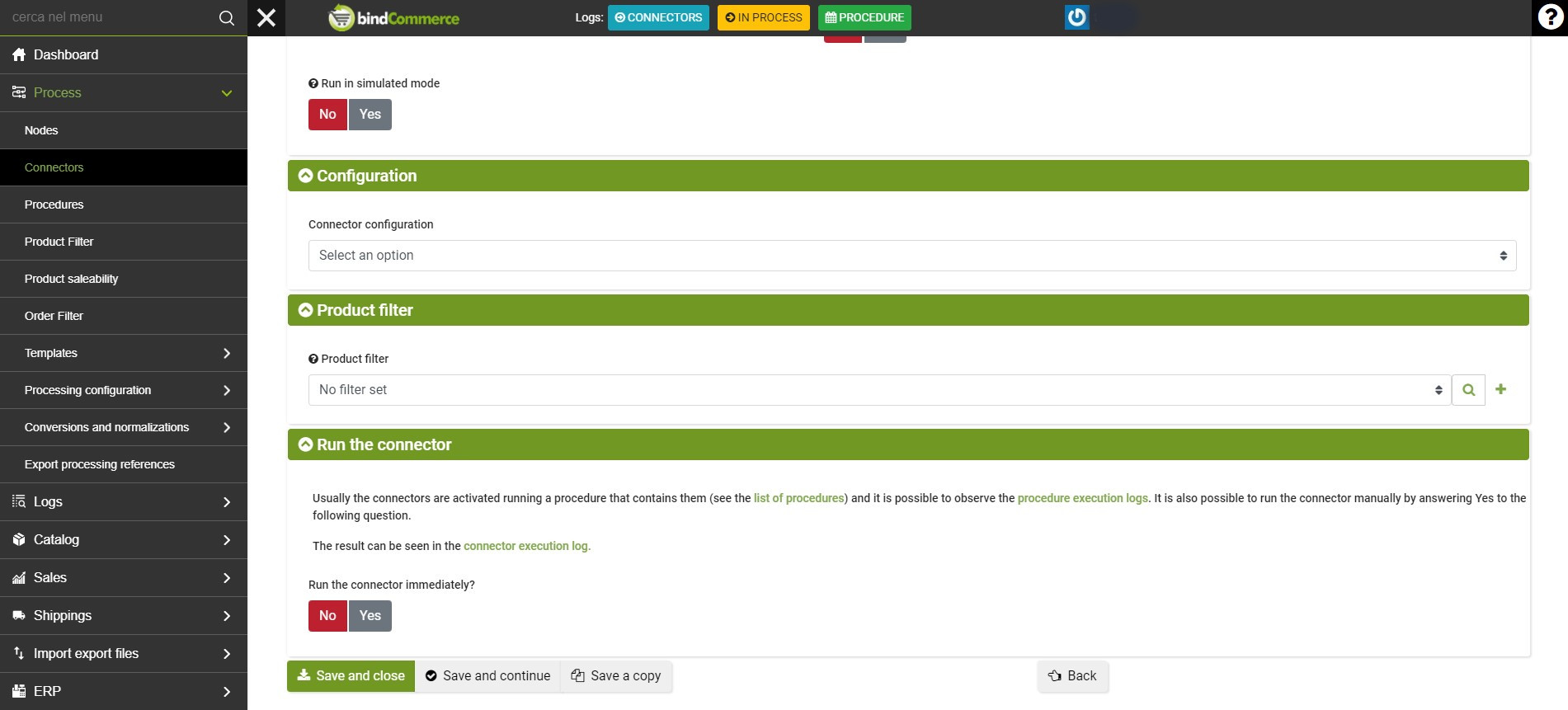Viewport: 1568px width, 710px height.
Task: Open help with the question mark icon
Action: pos(1550,17)
